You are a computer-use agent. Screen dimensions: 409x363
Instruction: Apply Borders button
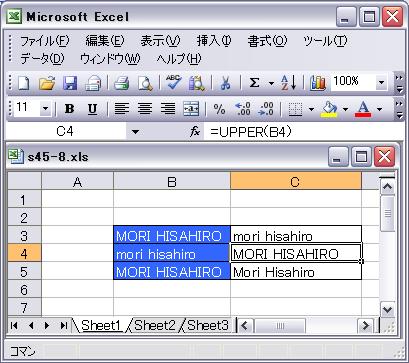click(x=295, y=109)
